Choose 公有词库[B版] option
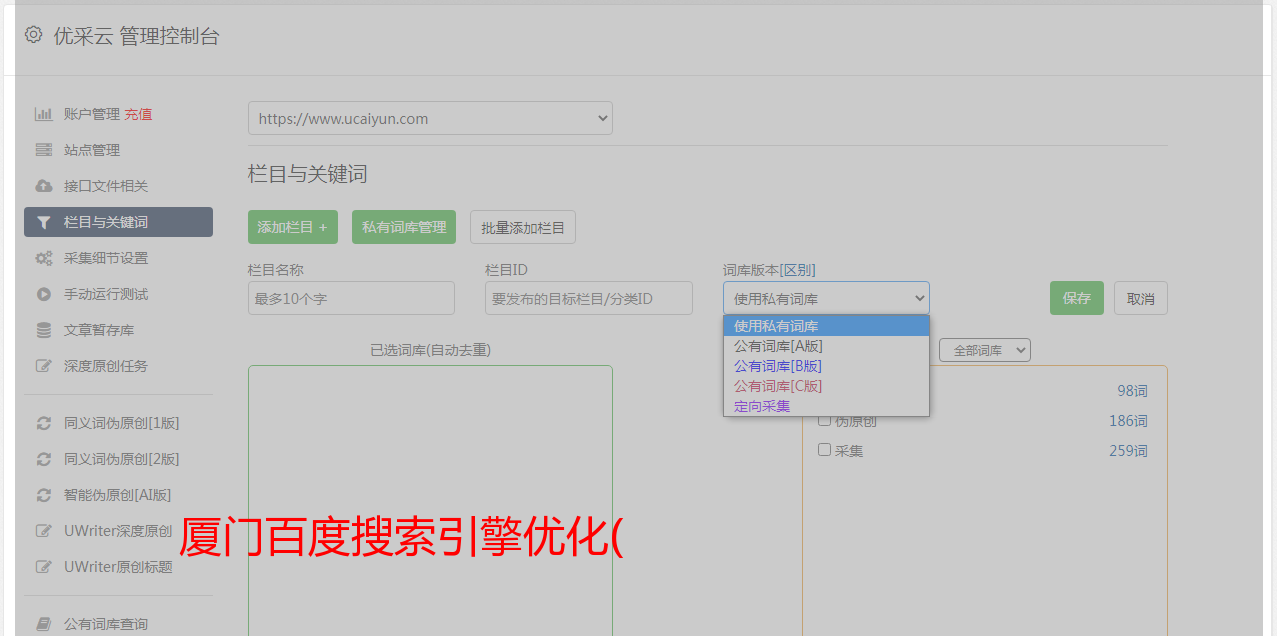Viewport: 1277px width, 636px height. [x=826, y=366]
